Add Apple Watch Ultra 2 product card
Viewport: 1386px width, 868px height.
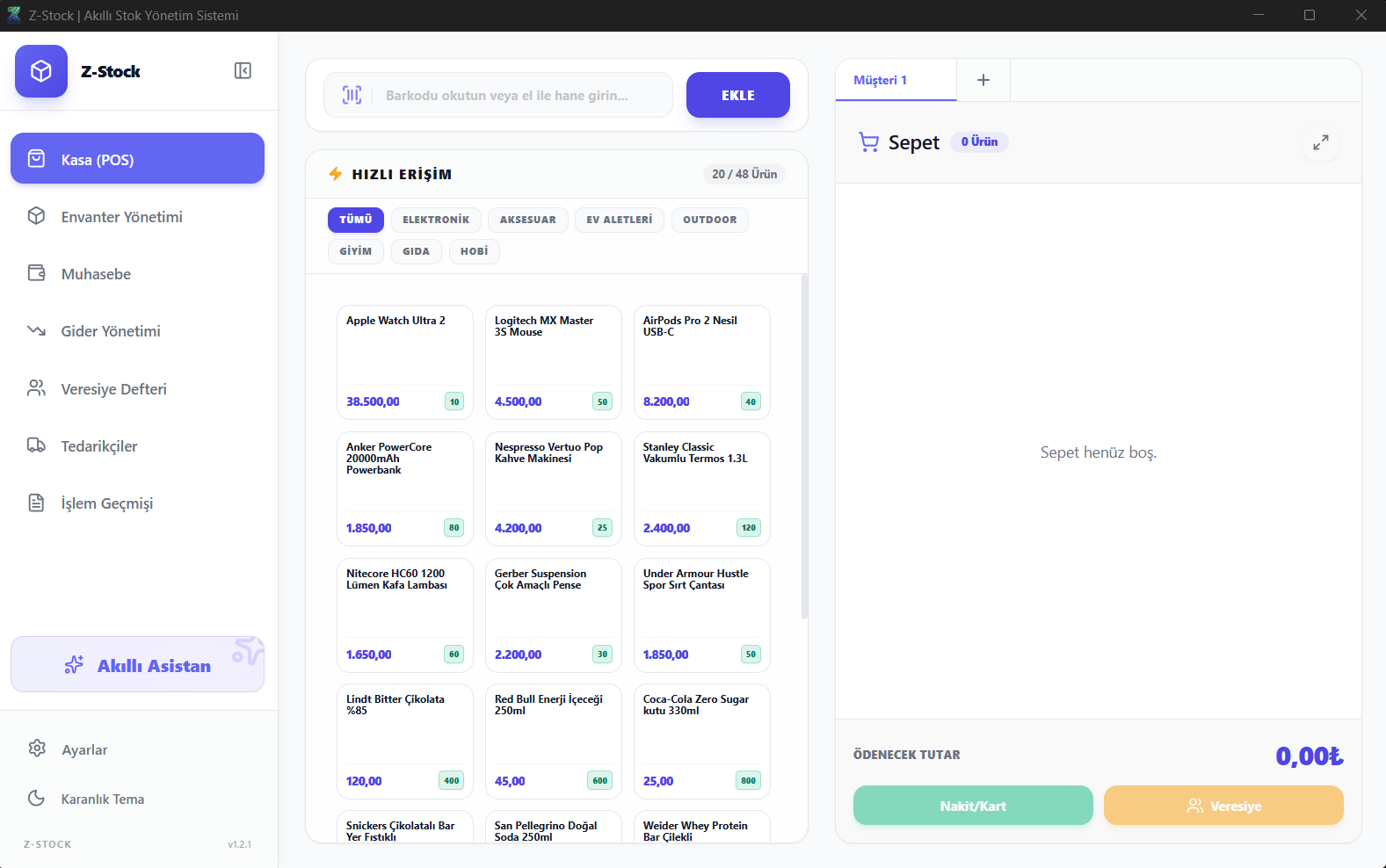(405, 363)
